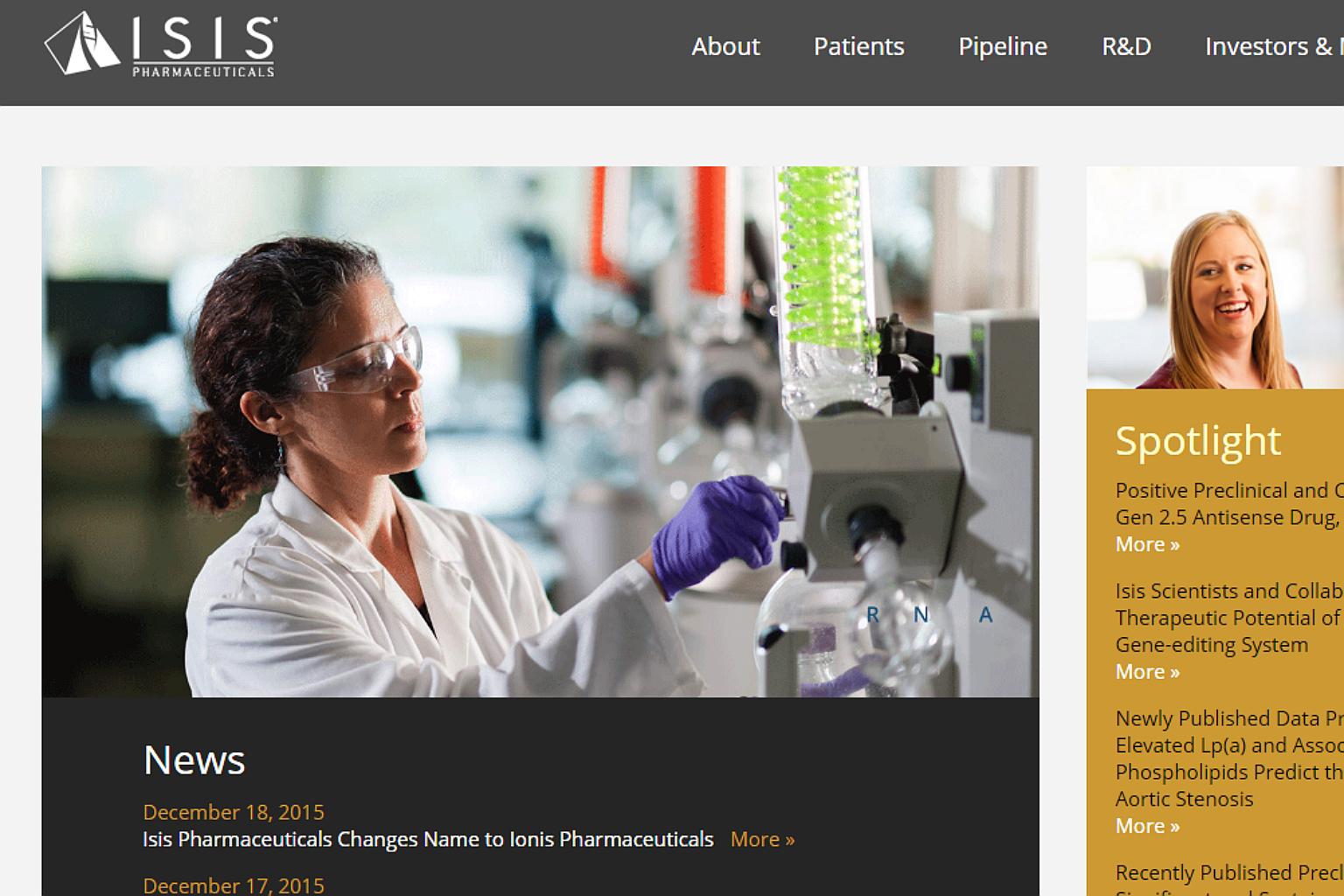
Task: Click the smiling woman Spotlight photo
Action: [1215, 277]
